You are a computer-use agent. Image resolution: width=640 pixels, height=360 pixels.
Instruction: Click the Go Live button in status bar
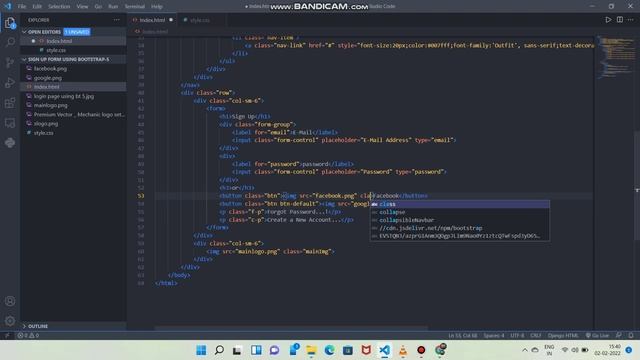[x=597, y=336]
